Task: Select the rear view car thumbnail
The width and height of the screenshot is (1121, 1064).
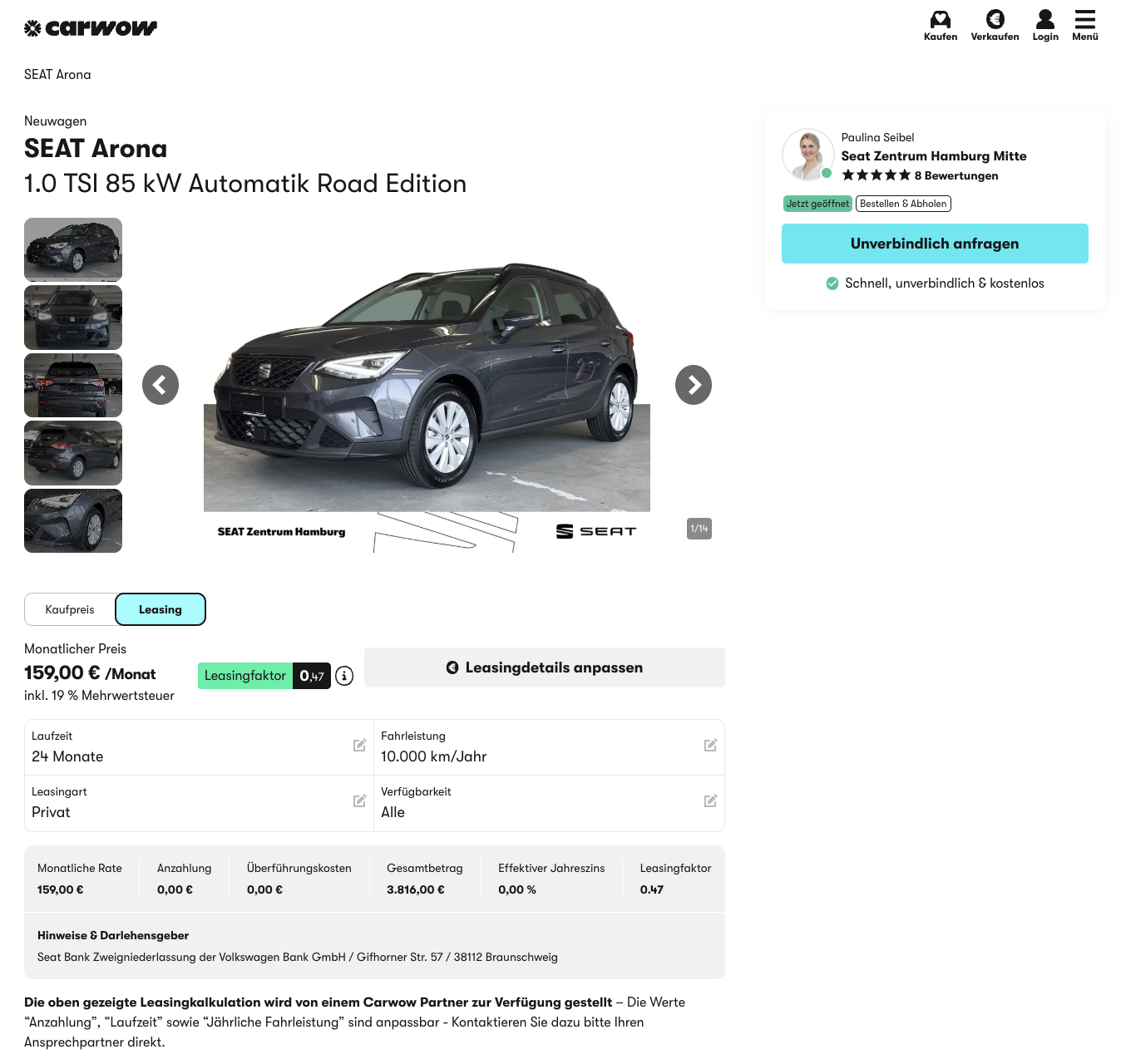Action: 73,385
